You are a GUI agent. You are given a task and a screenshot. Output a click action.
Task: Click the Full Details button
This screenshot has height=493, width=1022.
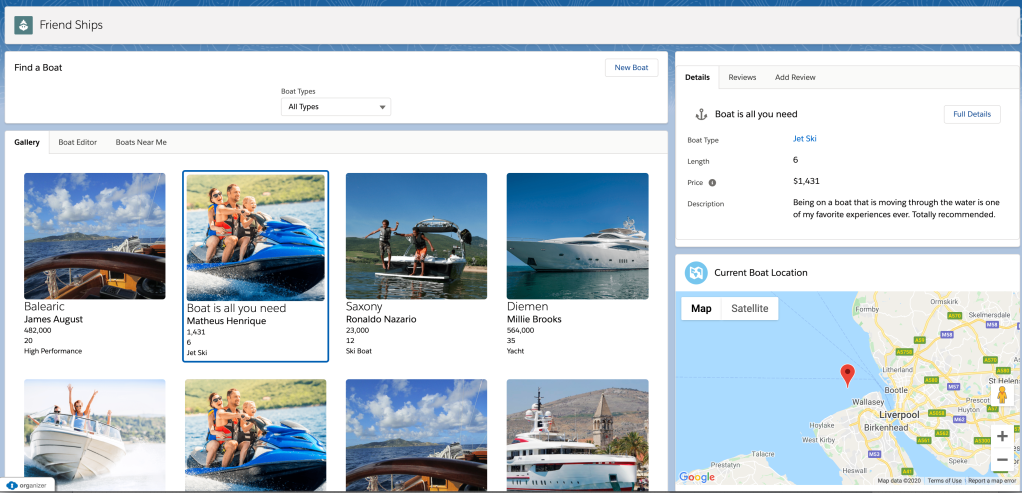click(x=971, y=114)
